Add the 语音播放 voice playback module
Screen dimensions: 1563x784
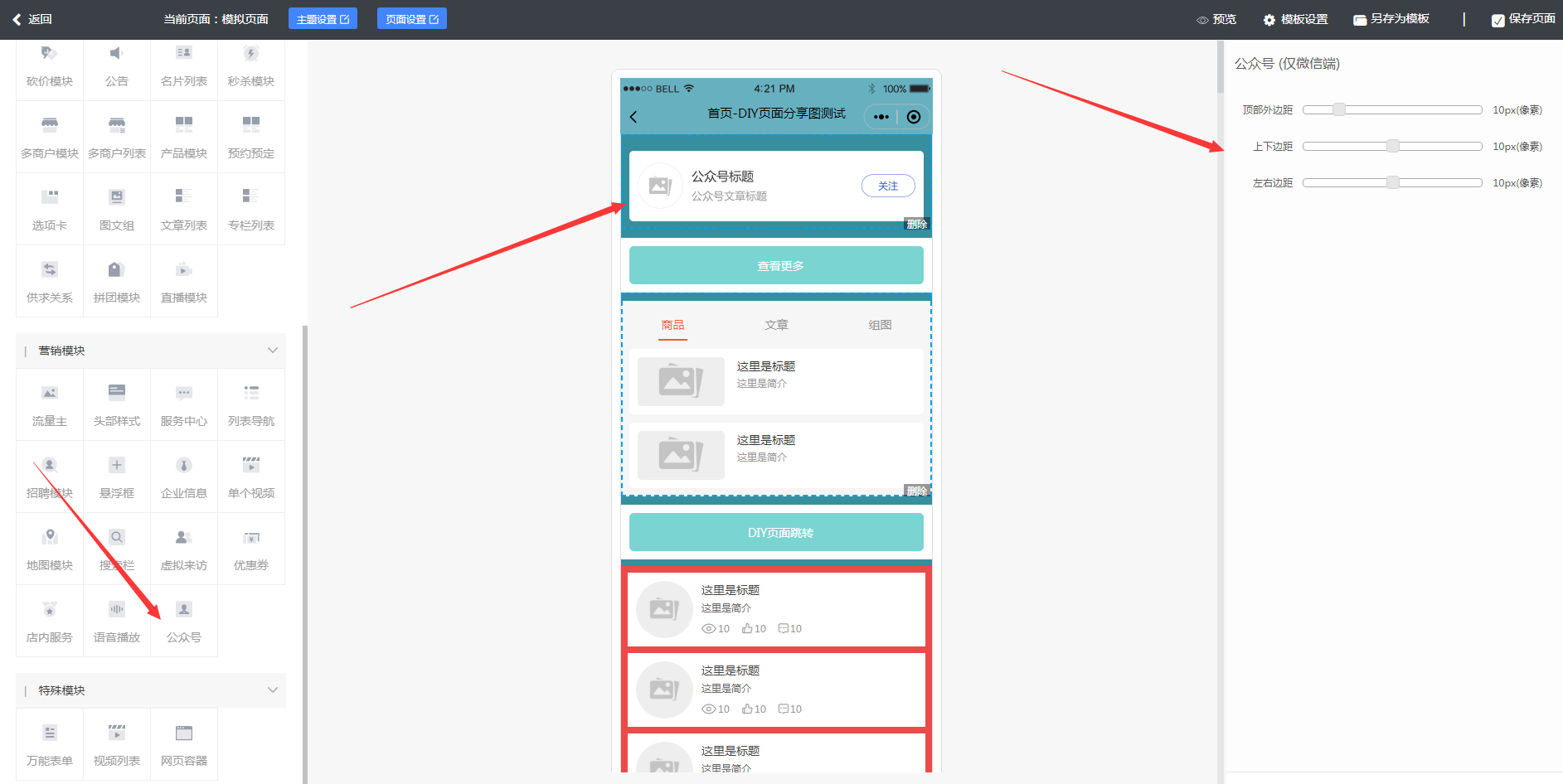117,622
